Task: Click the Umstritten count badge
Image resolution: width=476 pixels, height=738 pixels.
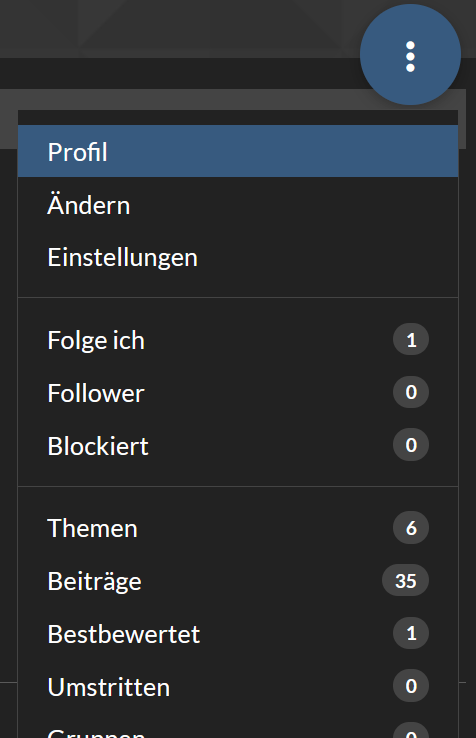Action: pyautogui.click(x=411, y=686)
